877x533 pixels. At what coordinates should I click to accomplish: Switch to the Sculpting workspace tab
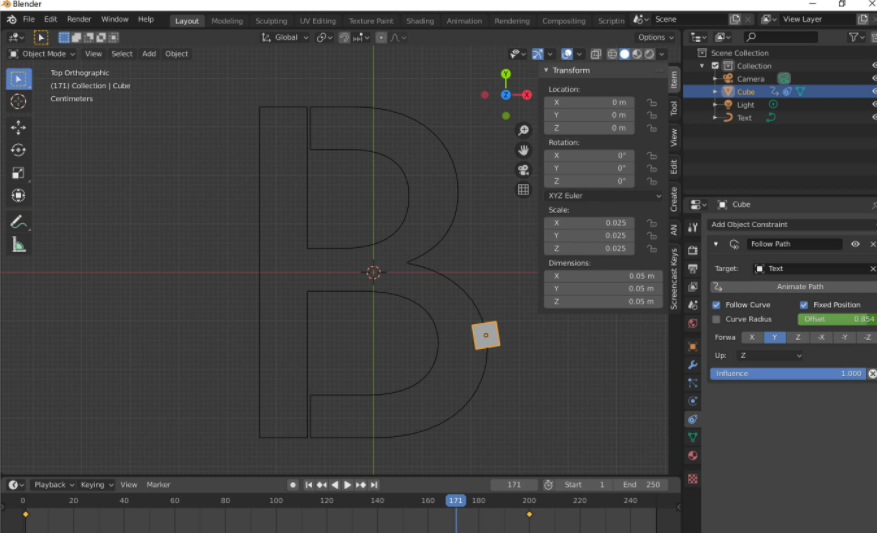tap(271, 21)
